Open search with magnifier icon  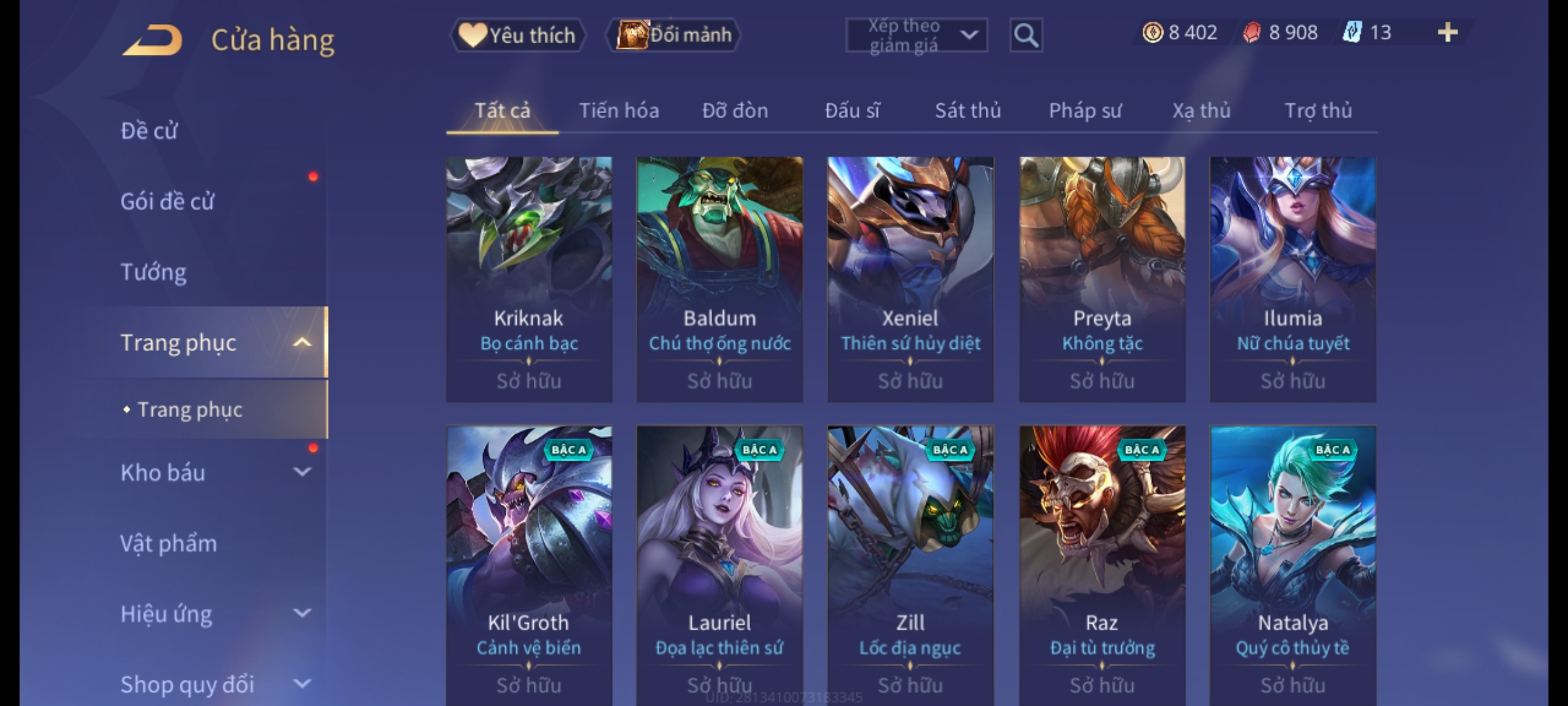(x=1026, y=35)
